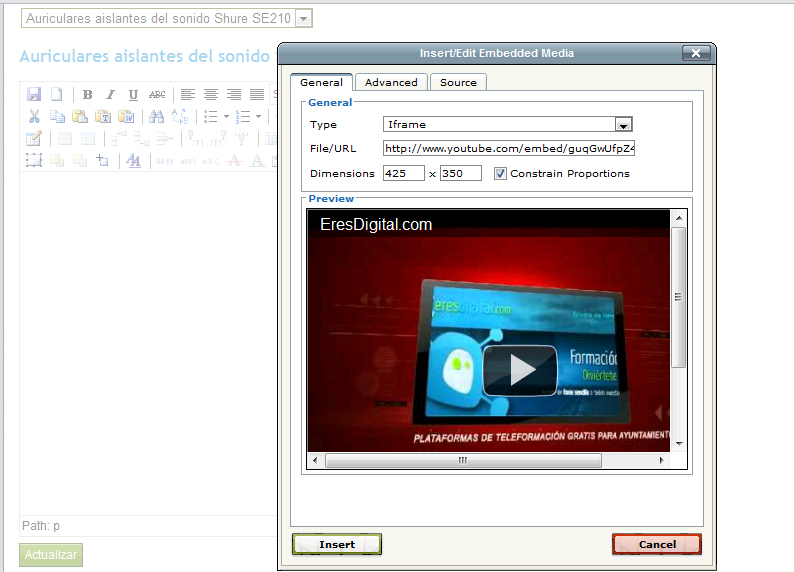Image resolution: width=794 pixels, height=572 pixels.
Task: Click Paste as plain text icon
Action: (x=103, y=117)
